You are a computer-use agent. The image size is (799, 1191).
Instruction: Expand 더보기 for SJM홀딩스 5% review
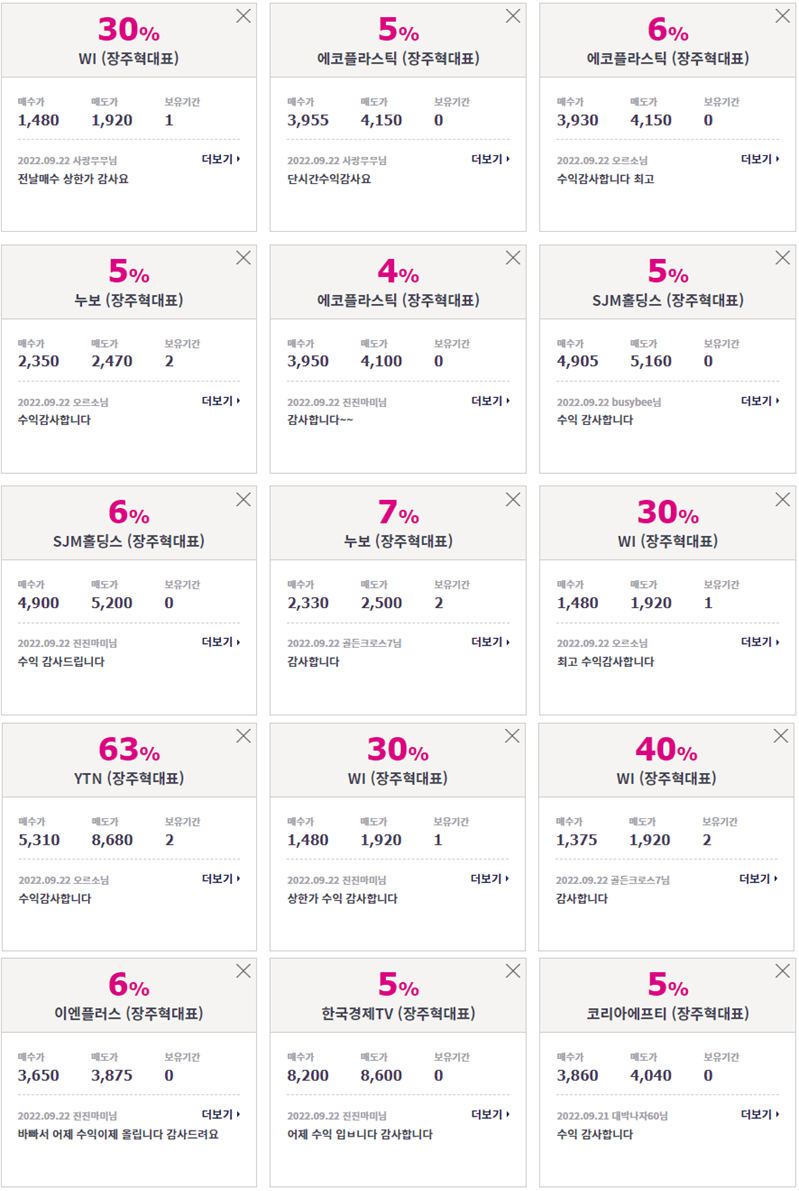[760, 400]
